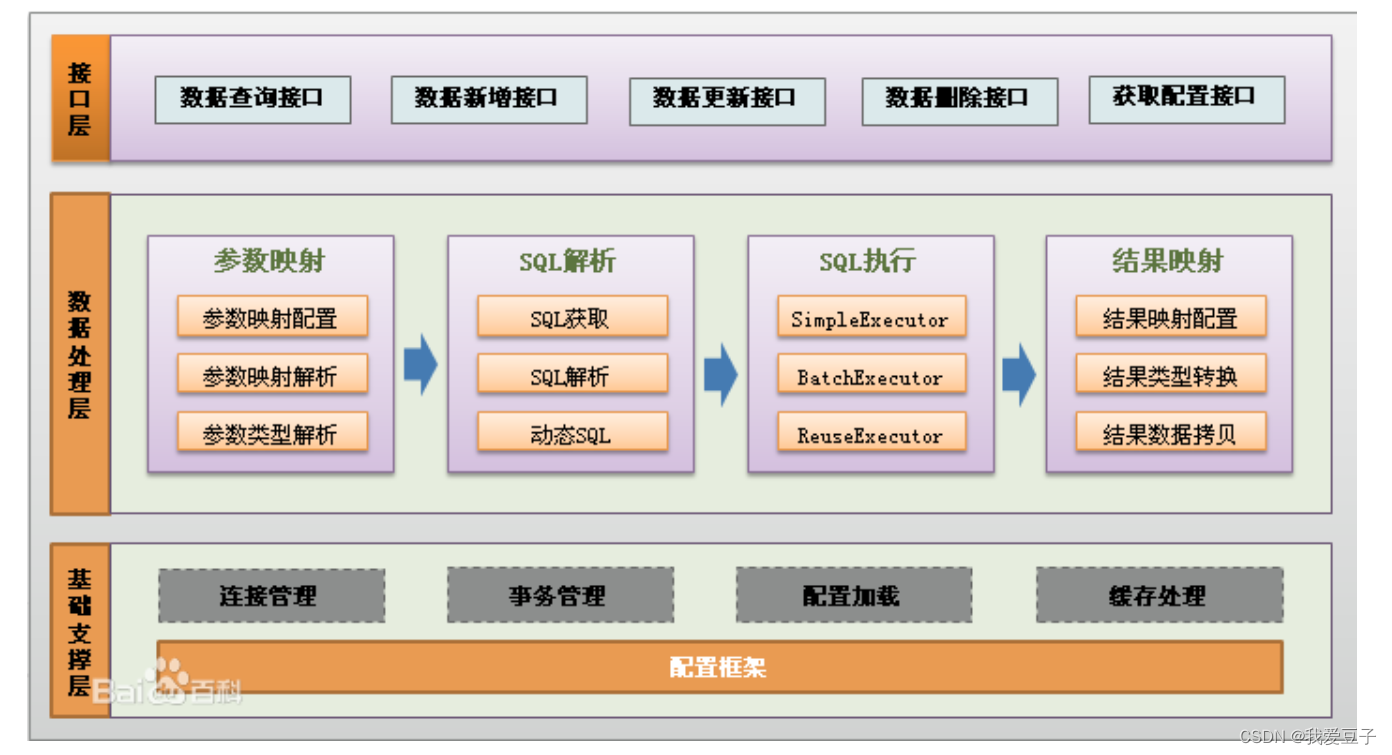The height and width of the screenshot is (755, 1392).
Task: Select the SQL获取 orange box
Action: pyautogui.click(x=572, y=317)
